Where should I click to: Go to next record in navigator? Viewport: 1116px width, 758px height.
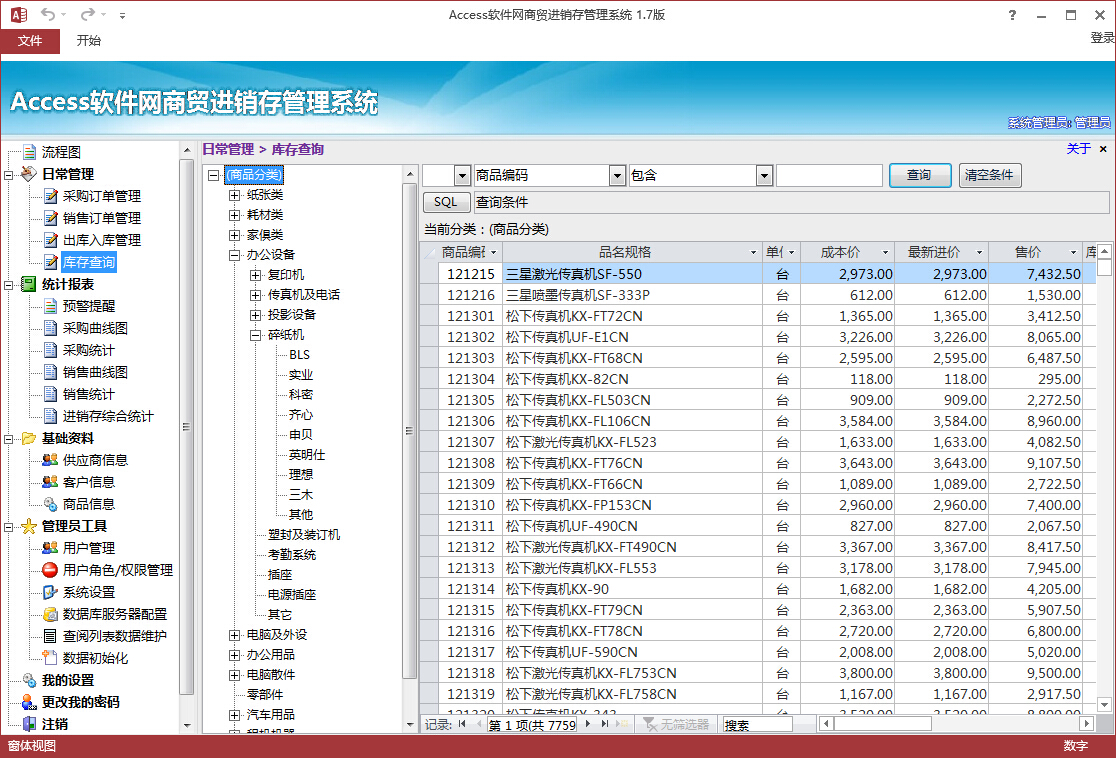[x=588, y=724]
